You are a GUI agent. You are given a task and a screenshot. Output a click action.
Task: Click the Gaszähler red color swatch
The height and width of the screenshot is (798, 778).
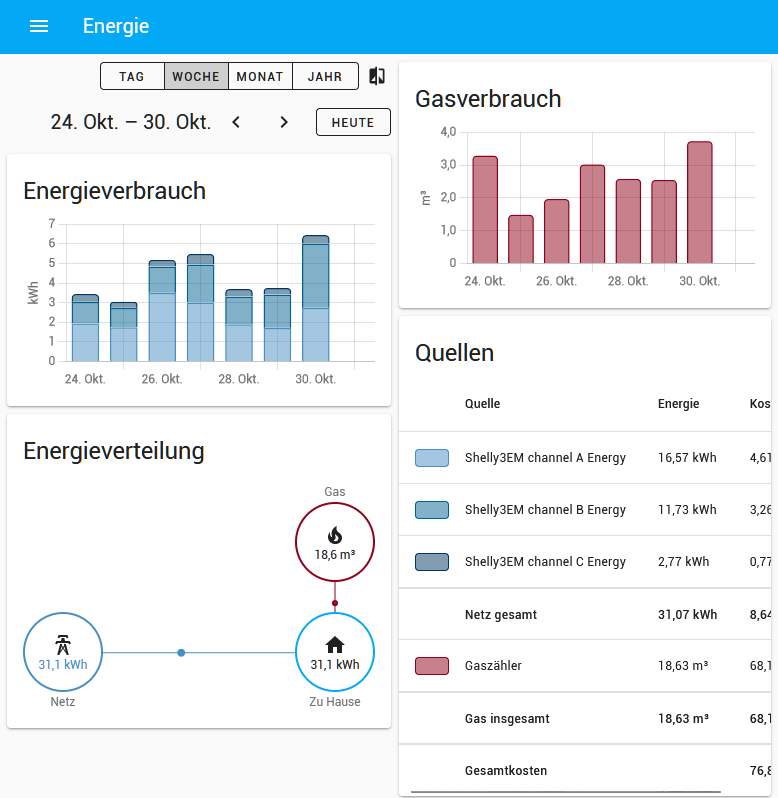pos(432,666)
